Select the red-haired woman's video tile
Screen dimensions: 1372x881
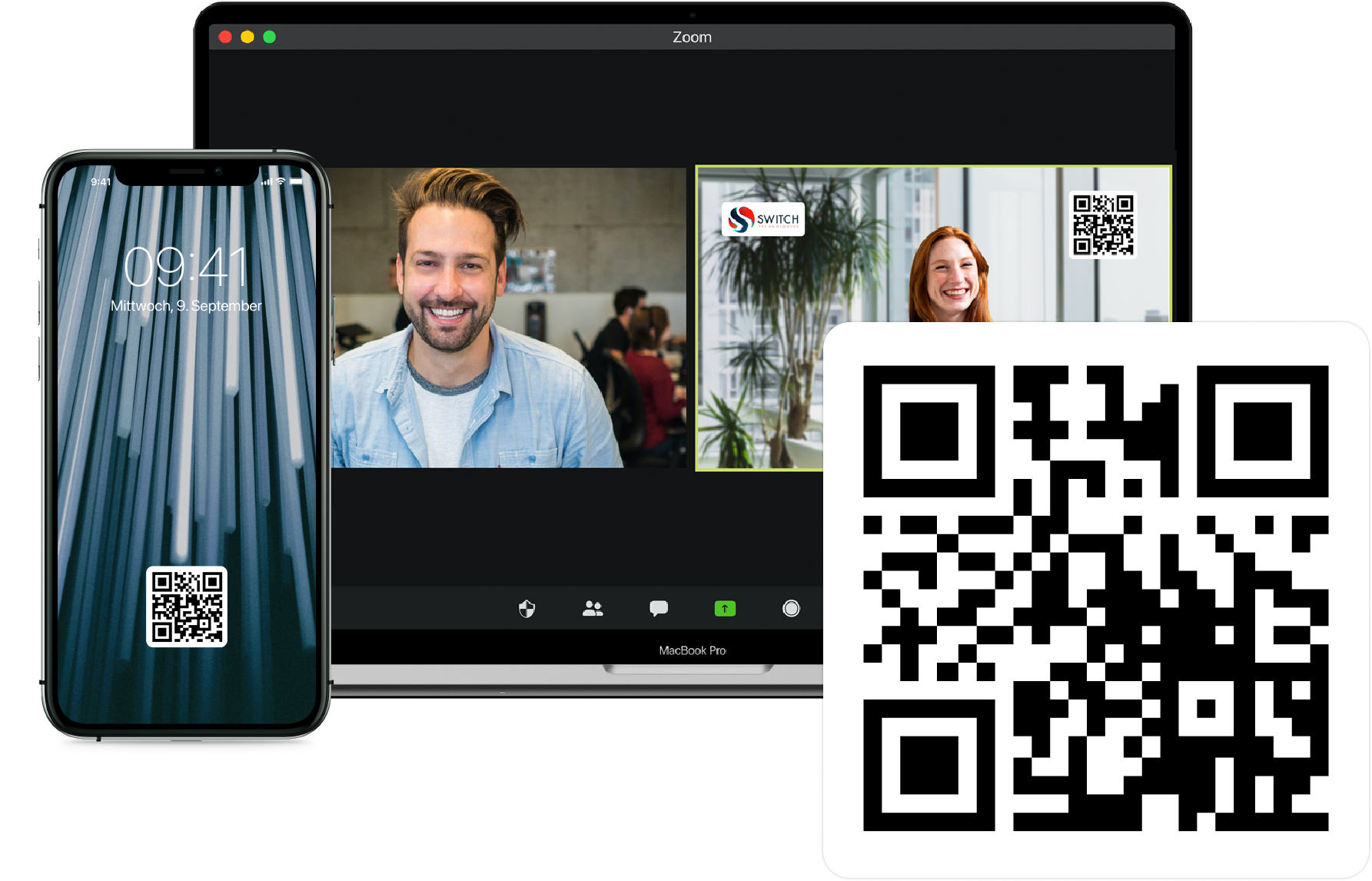933,317
